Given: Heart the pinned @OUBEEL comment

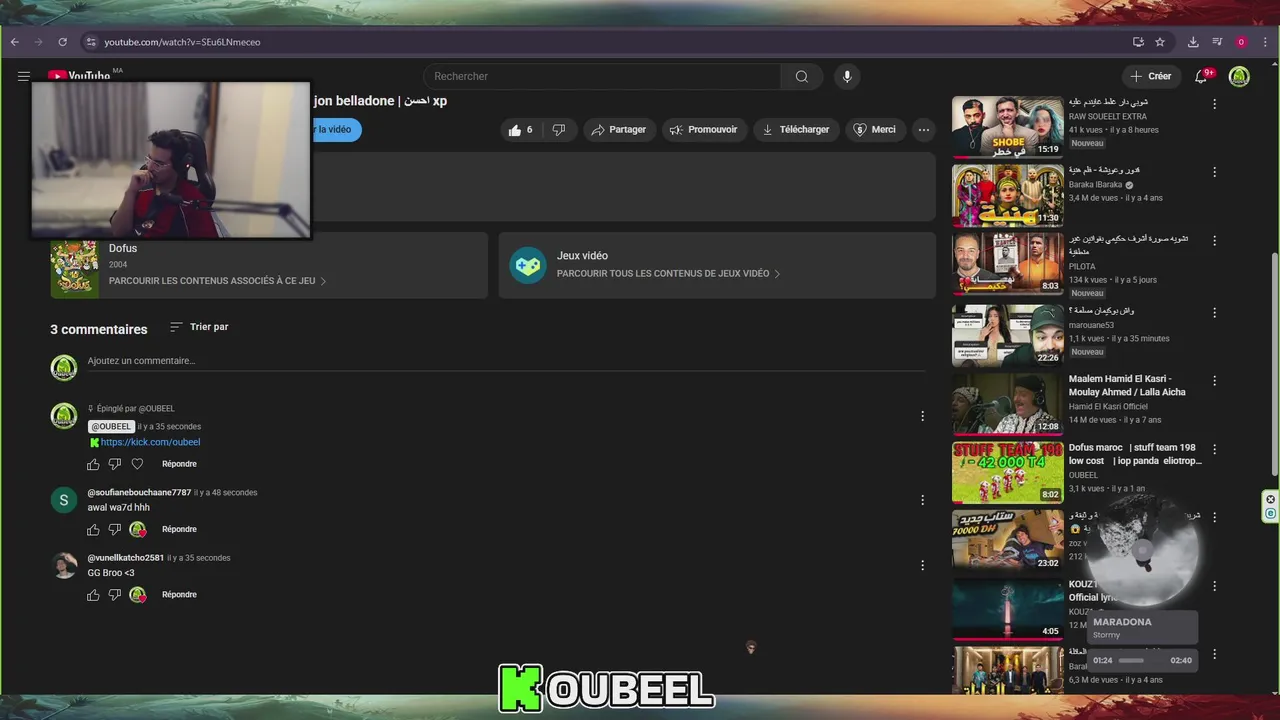Looking at the screenshot, I should pyautogui.click(x=137, y=464).
